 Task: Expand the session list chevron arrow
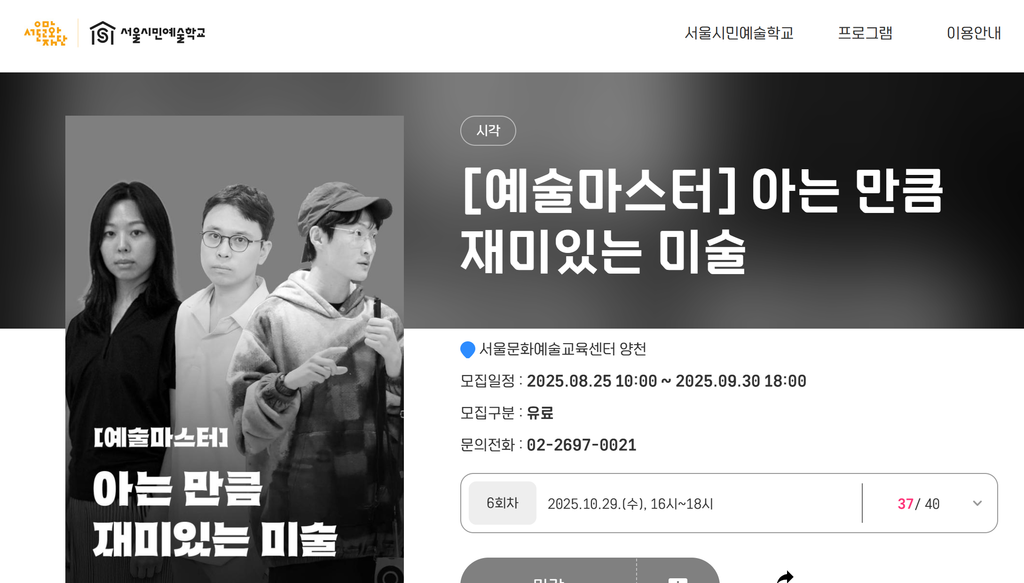point(977,503)
